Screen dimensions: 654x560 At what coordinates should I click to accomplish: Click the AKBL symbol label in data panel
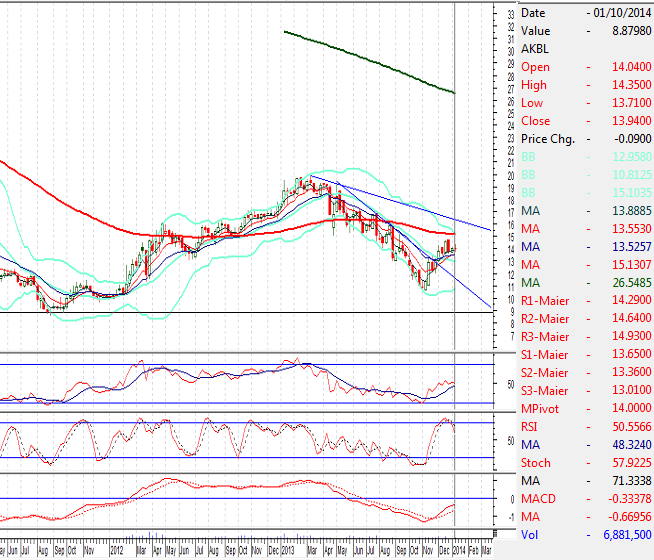point(535,49)
